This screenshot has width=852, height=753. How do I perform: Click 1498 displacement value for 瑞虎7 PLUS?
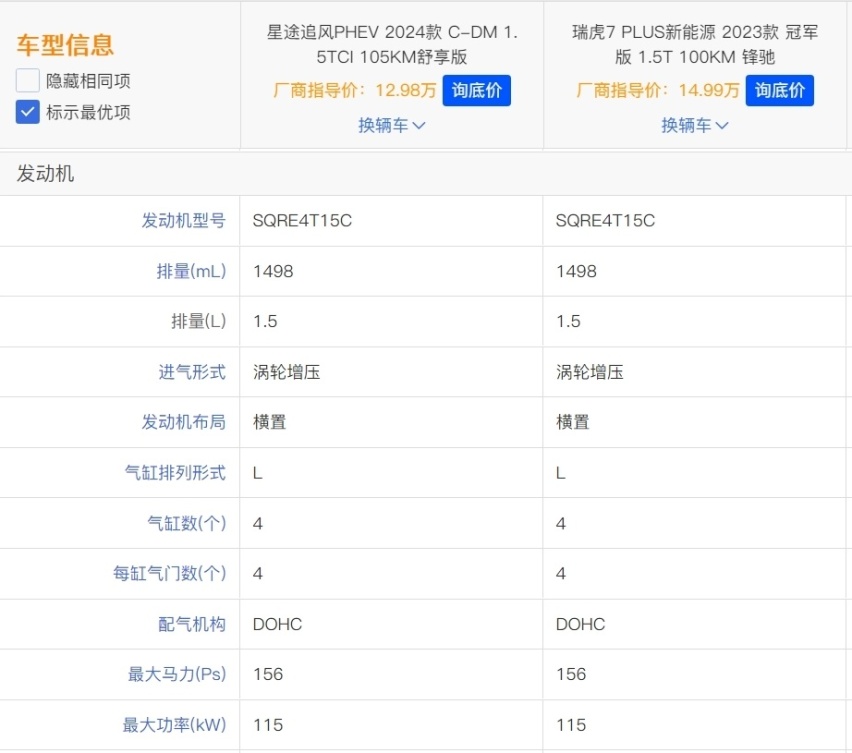click(576, 271)
